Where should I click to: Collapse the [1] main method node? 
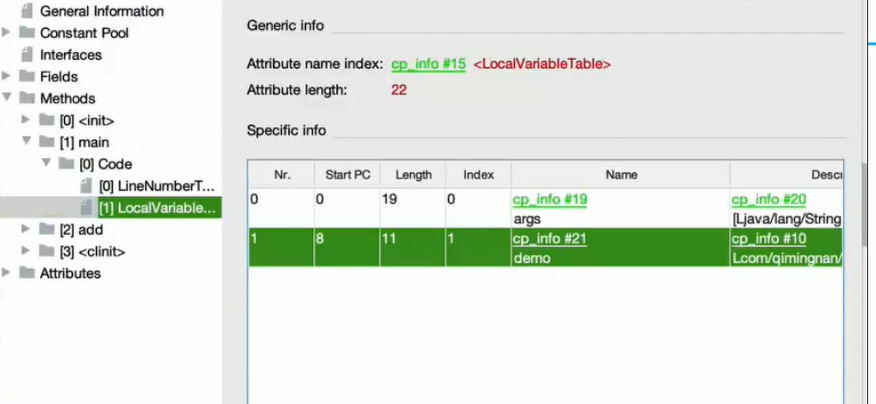pyautogui.click(x=27, y=142)
